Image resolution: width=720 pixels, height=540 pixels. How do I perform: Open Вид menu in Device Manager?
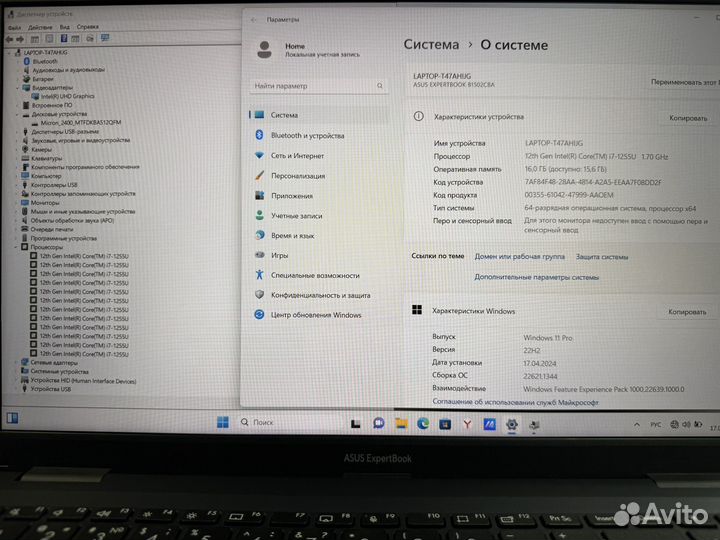point(65,27)
